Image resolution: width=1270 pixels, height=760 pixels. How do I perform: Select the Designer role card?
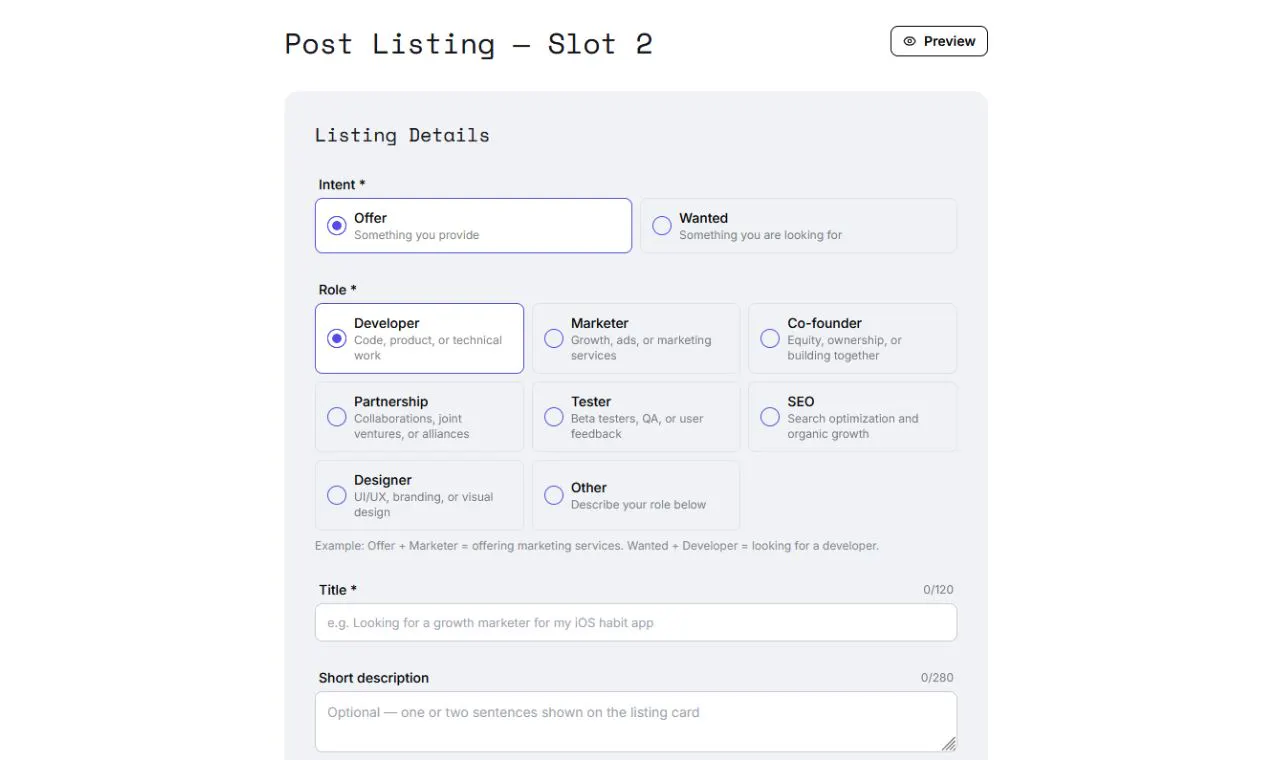click(419, 495)
